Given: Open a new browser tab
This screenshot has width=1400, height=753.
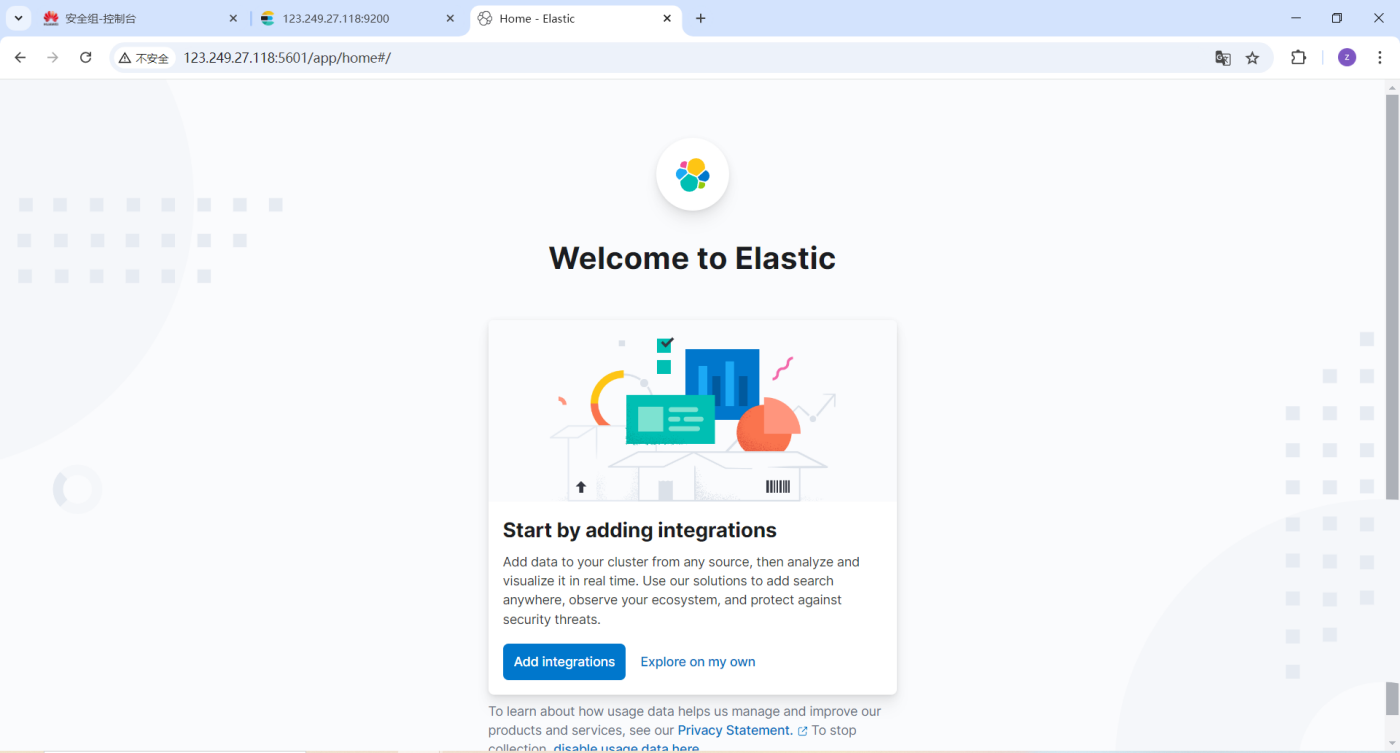Looking at the screenshot, I should [x=701, y=18].
